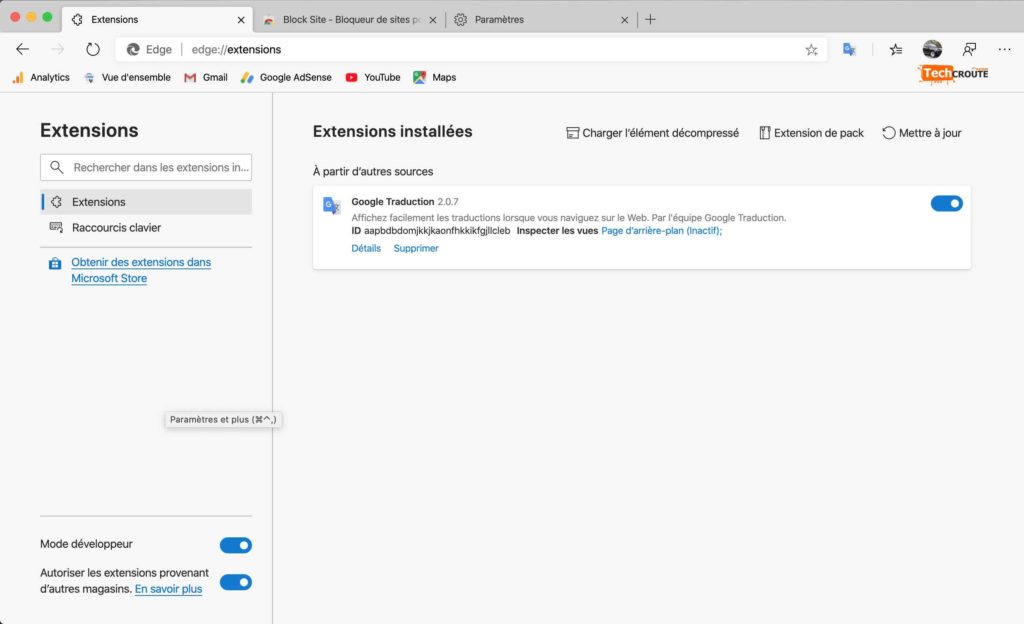Turn off Mode développeur toggle

point(236,545)
